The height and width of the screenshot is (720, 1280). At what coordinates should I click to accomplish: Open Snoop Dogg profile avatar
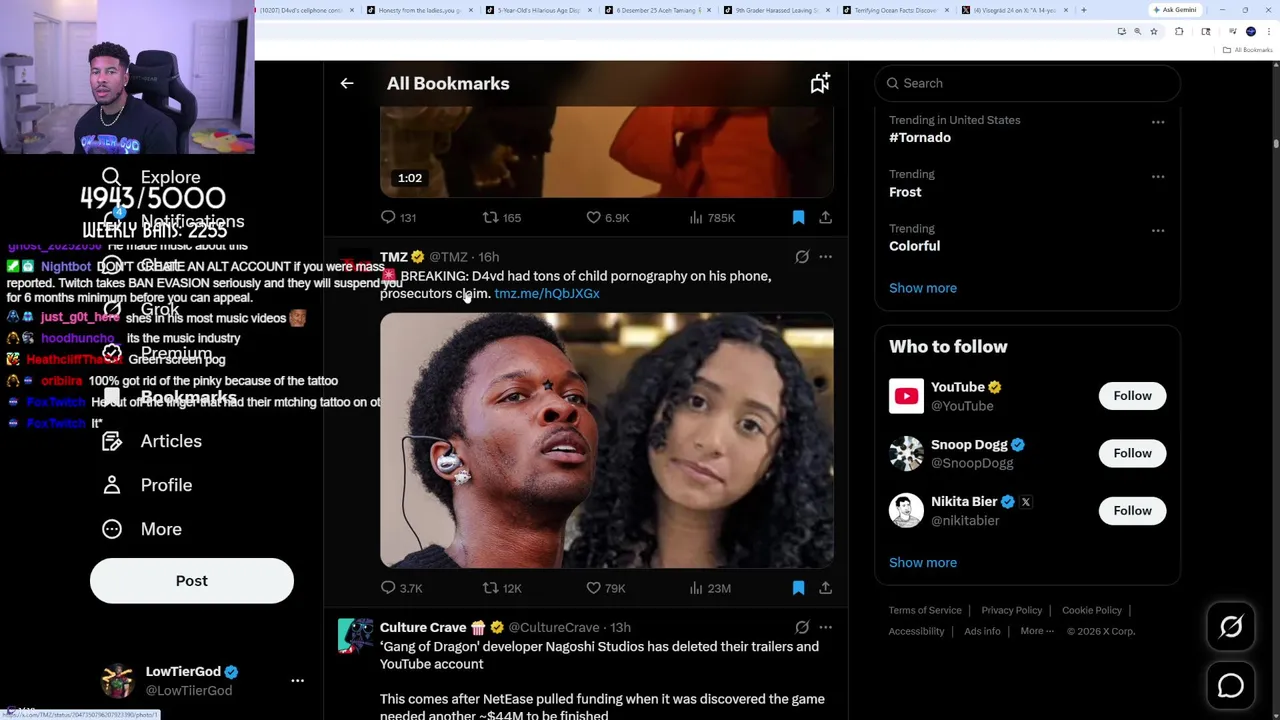[906, 453]
